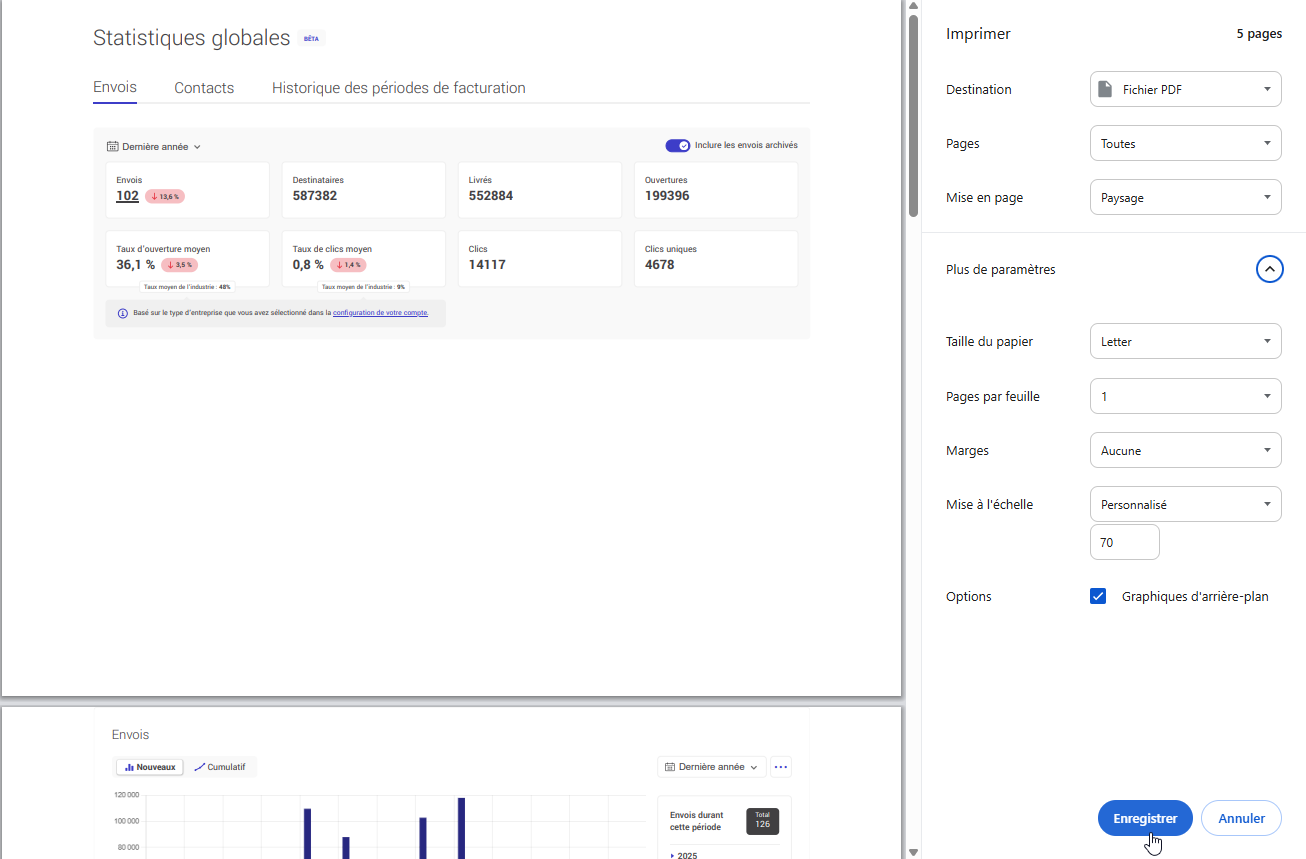Click the Enregistrer button
Image resolution: width=1306 pixels, height=859 pixels.
tap(1145, 818)
